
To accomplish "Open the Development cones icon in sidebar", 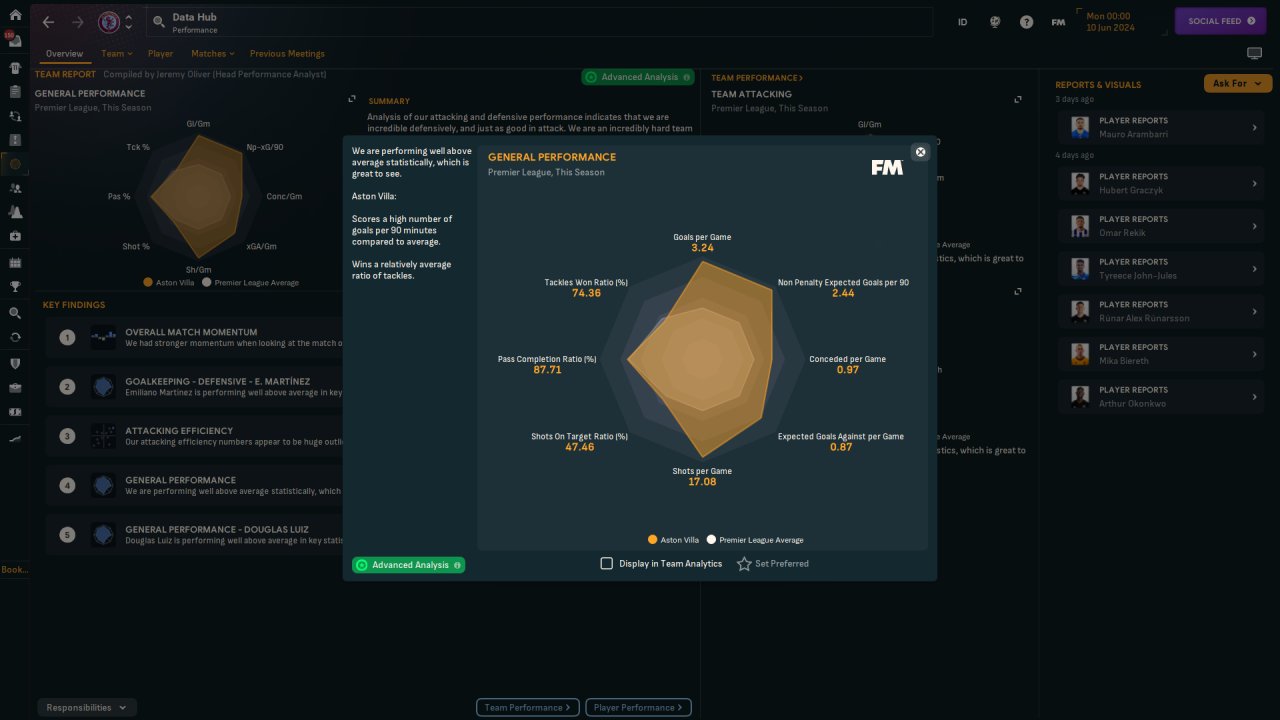I will [x=15, y=212].
